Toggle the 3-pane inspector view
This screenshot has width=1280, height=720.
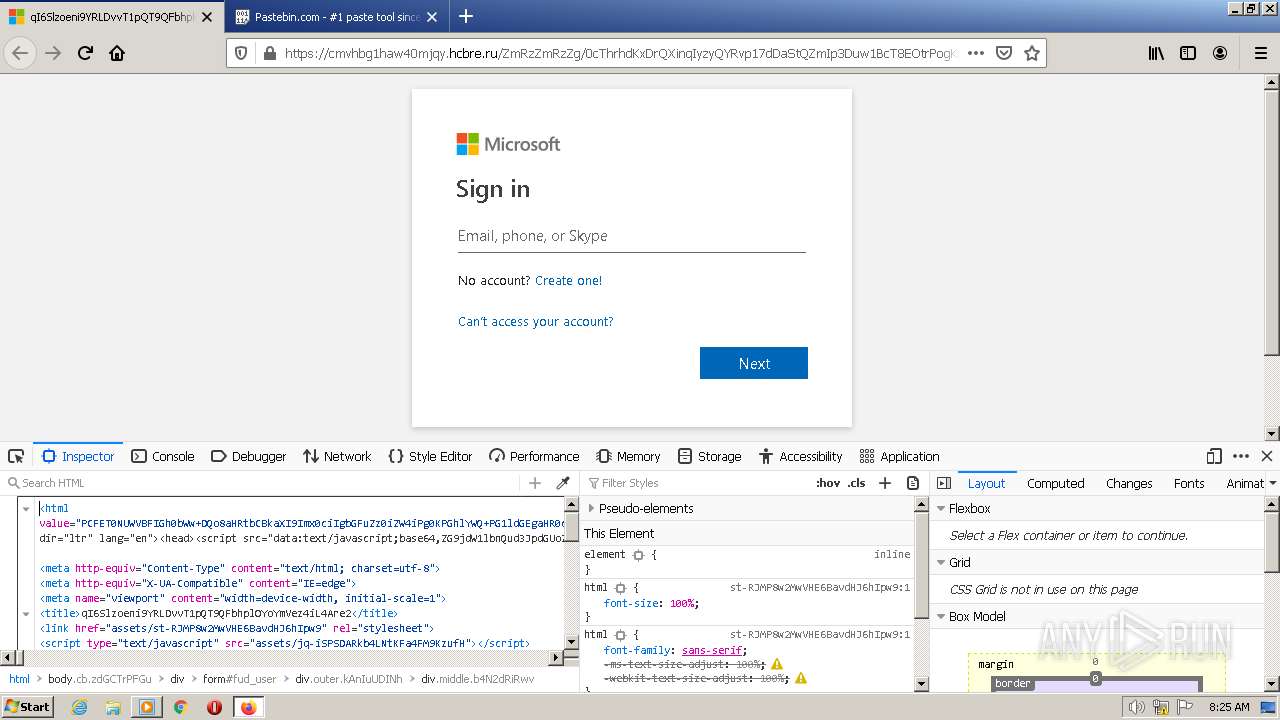point(943,483)
